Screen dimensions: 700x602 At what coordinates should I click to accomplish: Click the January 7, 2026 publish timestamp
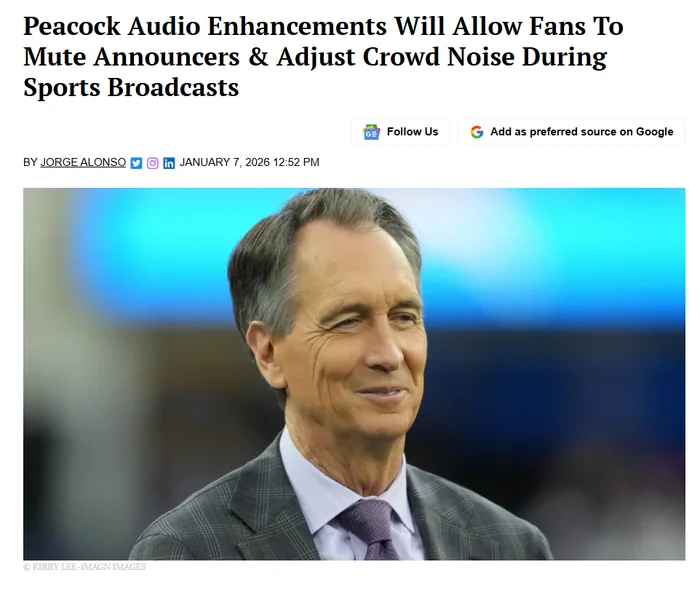249,162
